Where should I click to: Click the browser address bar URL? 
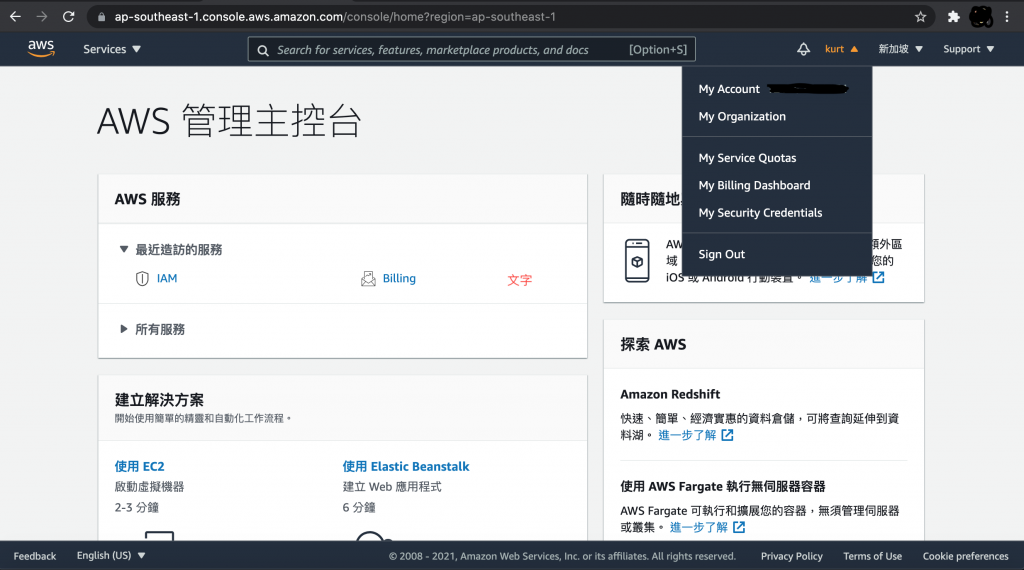point(335,17)
